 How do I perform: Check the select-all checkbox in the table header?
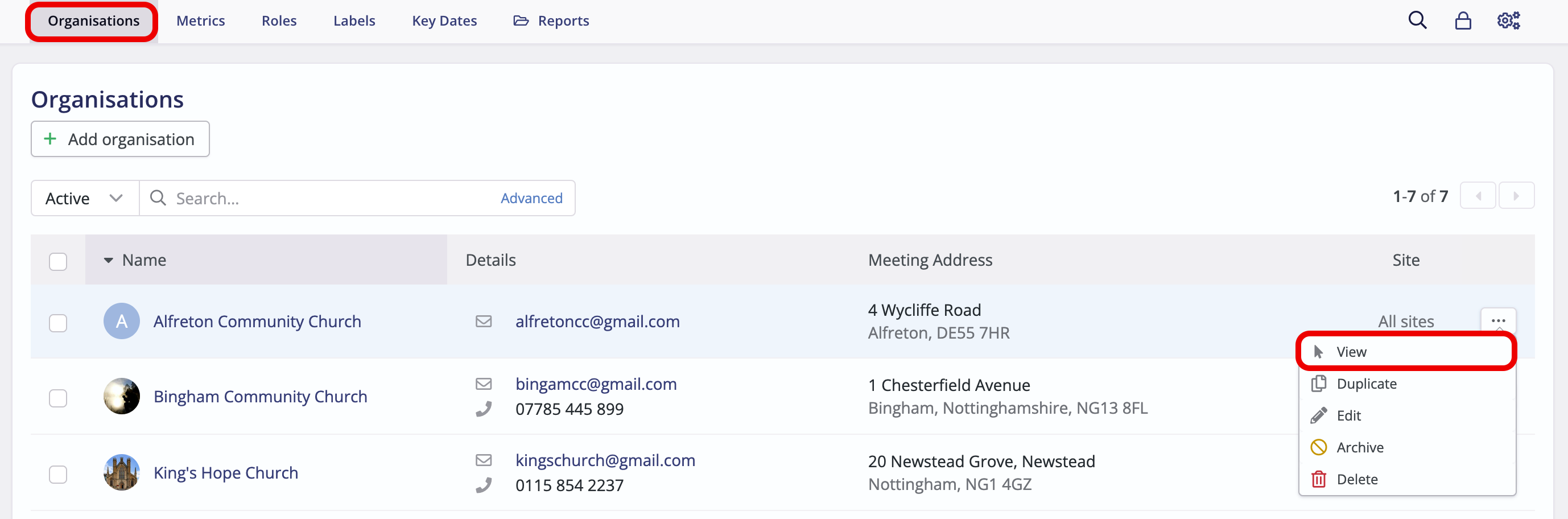tap(58, 261)
